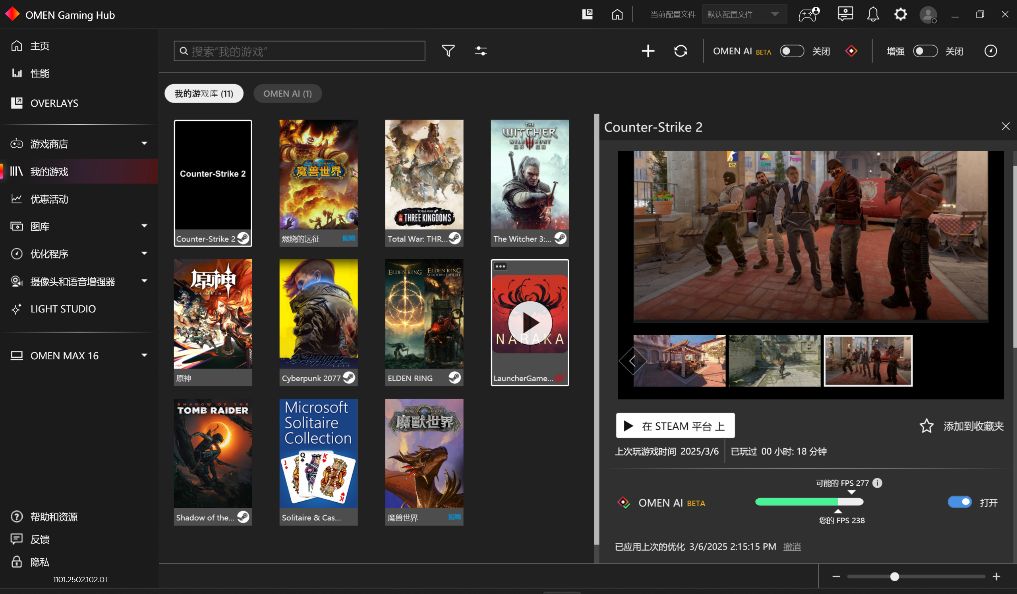Screen dimensions: 1017x594
Task: Open the gamepad profile icon
Action: 809,14
